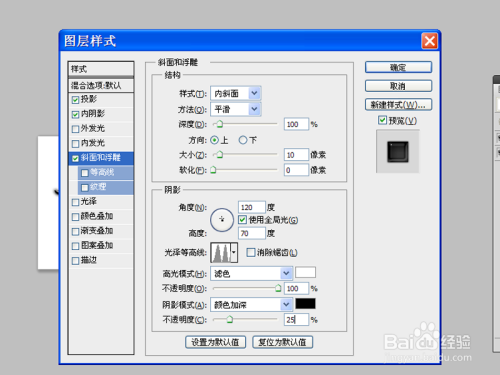Screen dimensions: 500x375
Task: Enable the 内发光 checkbox
Action: pos(75,144)
